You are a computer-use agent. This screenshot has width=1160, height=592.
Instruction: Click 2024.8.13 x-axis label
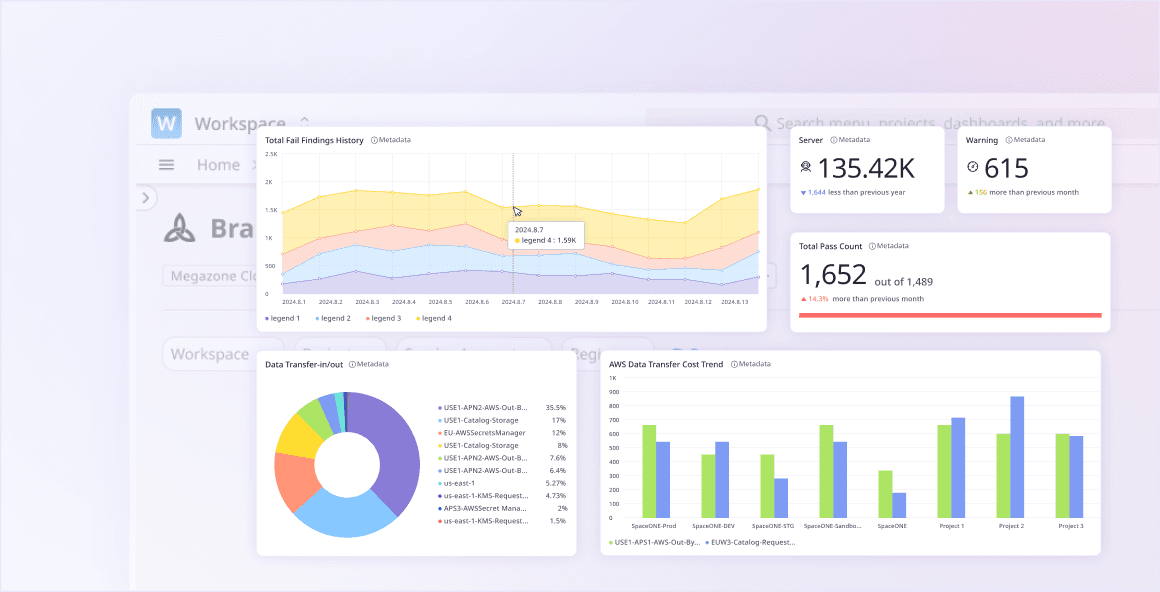736,302
